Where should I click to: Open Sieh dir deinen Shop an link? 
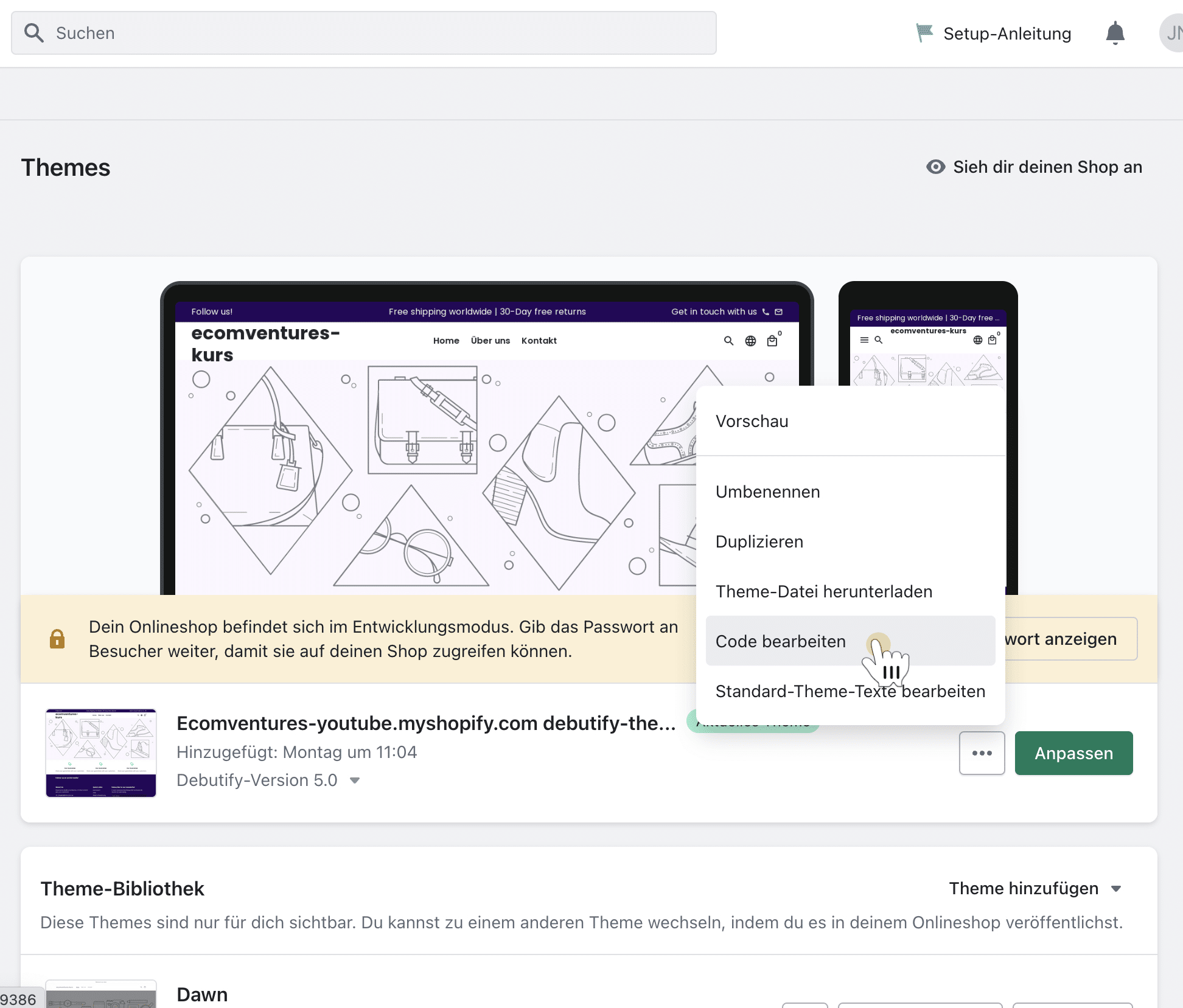point(1047,167)
